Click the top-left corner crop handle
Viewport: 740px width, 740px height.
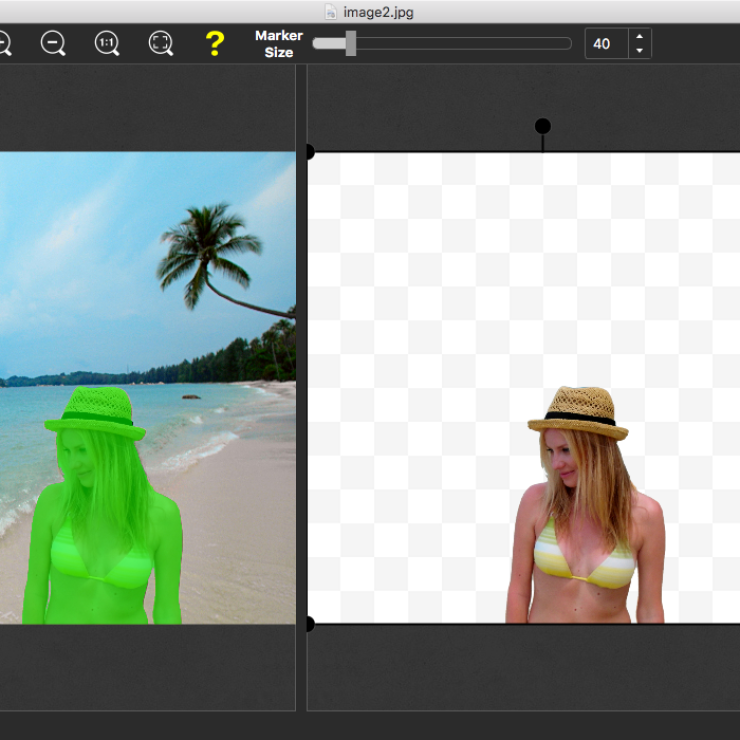click(x=309, y=152)
